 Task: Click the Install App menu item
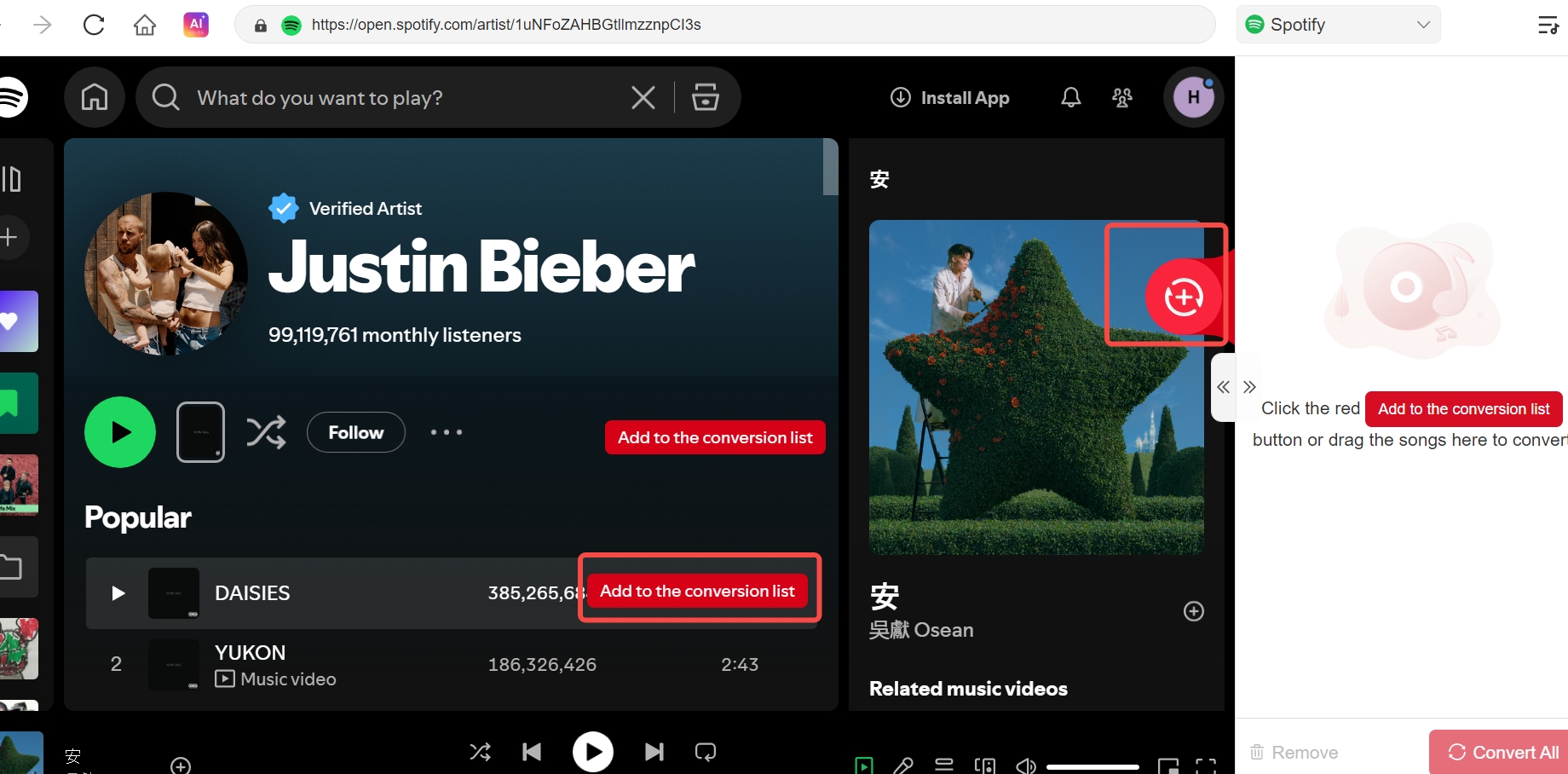tap(948, 97)
